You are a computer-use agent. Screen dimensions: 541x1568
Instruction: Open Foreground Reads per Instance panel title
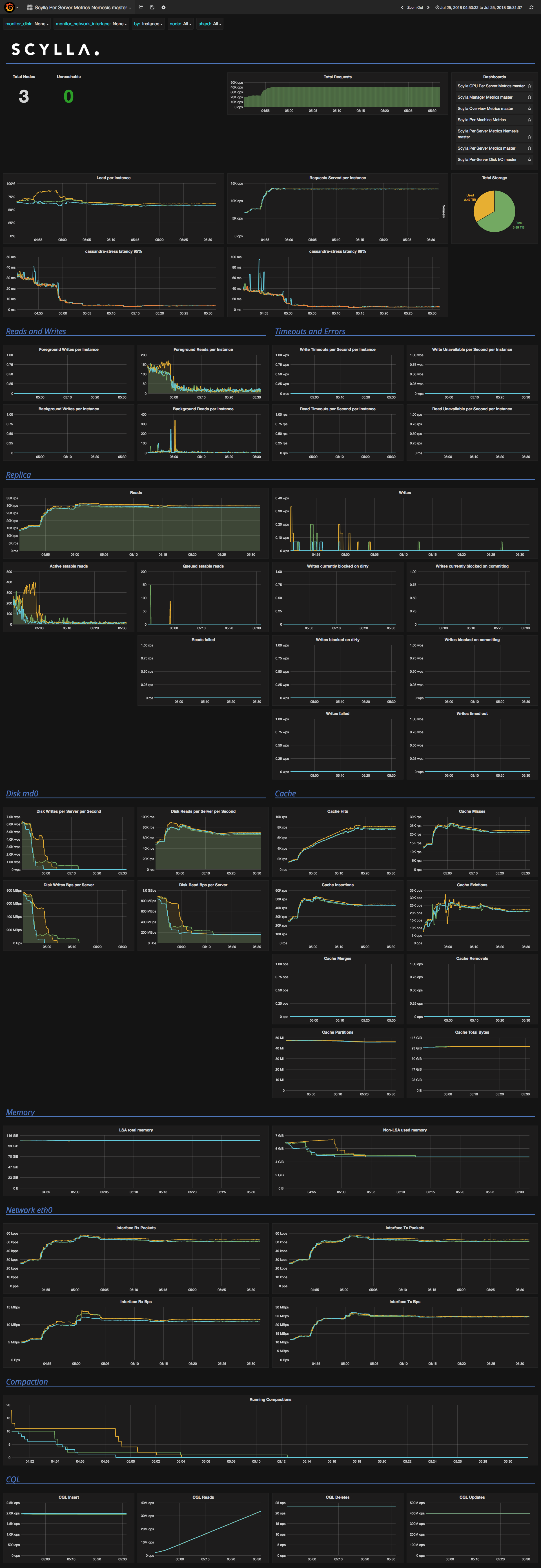tap(203, 349)
